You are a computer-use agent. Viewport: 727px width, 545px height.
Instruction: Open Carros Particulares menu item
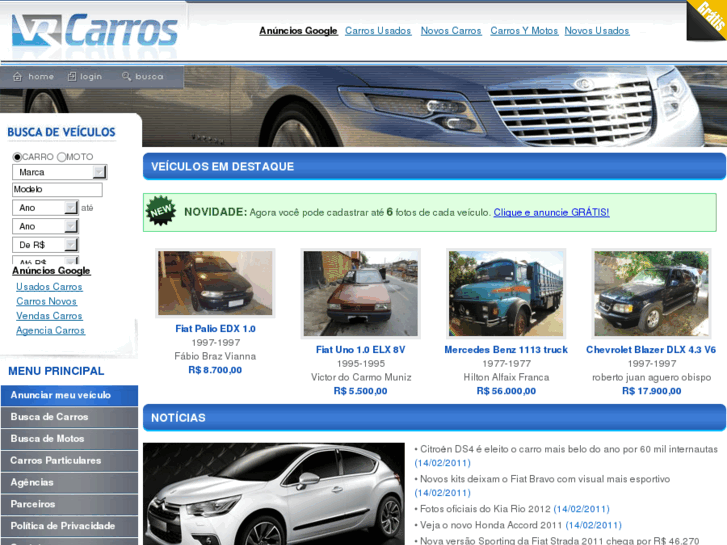[70, 461]
